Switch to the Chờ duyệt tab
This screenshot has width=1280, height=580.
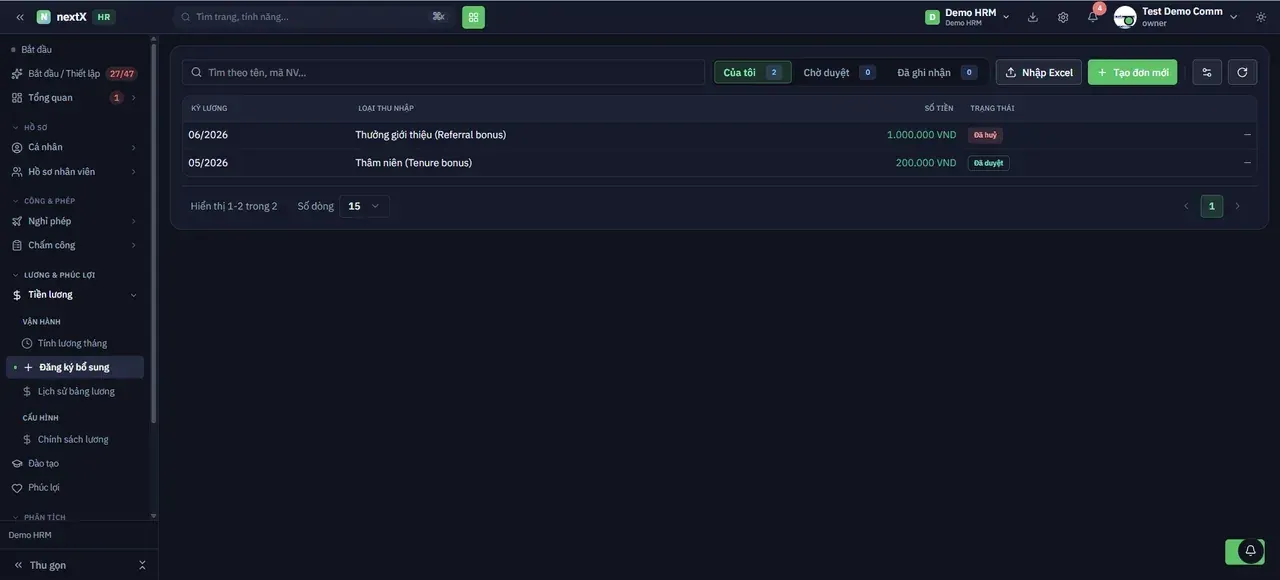pos(839,72)
